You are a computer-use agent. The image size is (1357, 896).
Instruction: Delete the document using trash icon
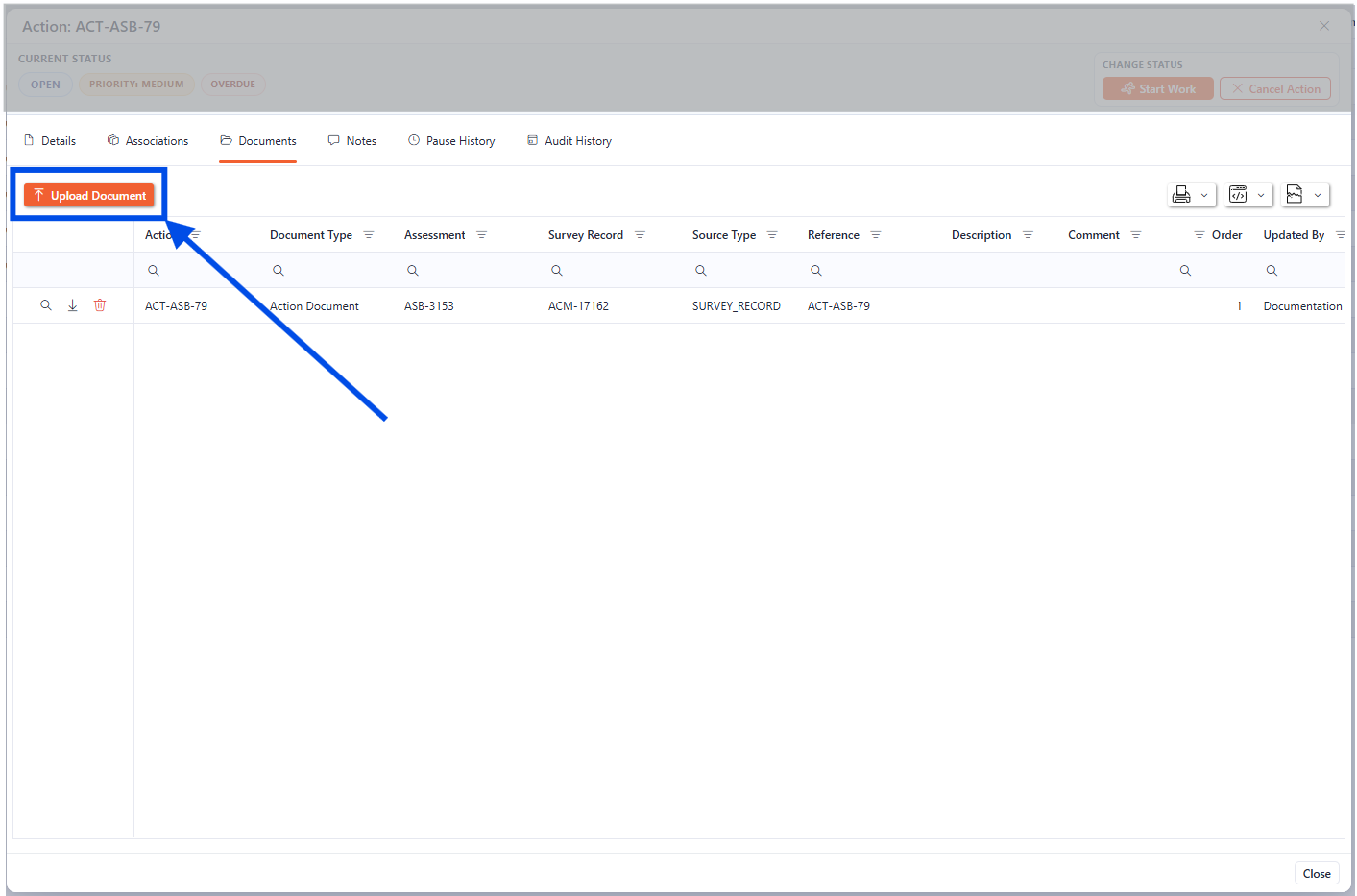point(100,304)
